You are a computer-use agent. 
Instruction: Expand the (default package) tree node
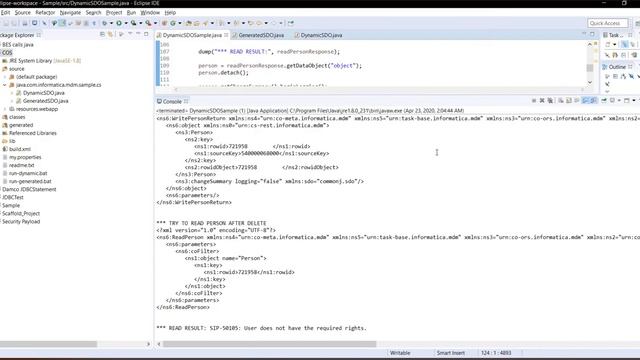pos(5,77)
